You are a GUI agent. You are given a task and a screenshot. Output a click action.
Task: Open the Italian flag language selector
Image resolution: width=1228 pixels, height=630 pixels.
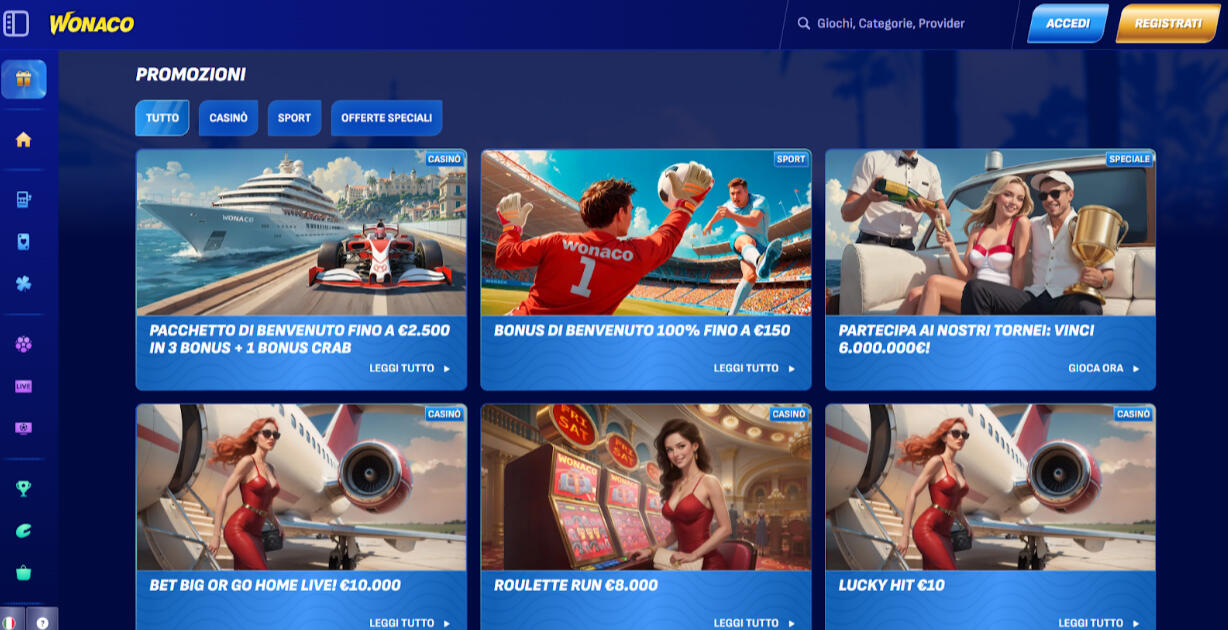coord(10,621)
